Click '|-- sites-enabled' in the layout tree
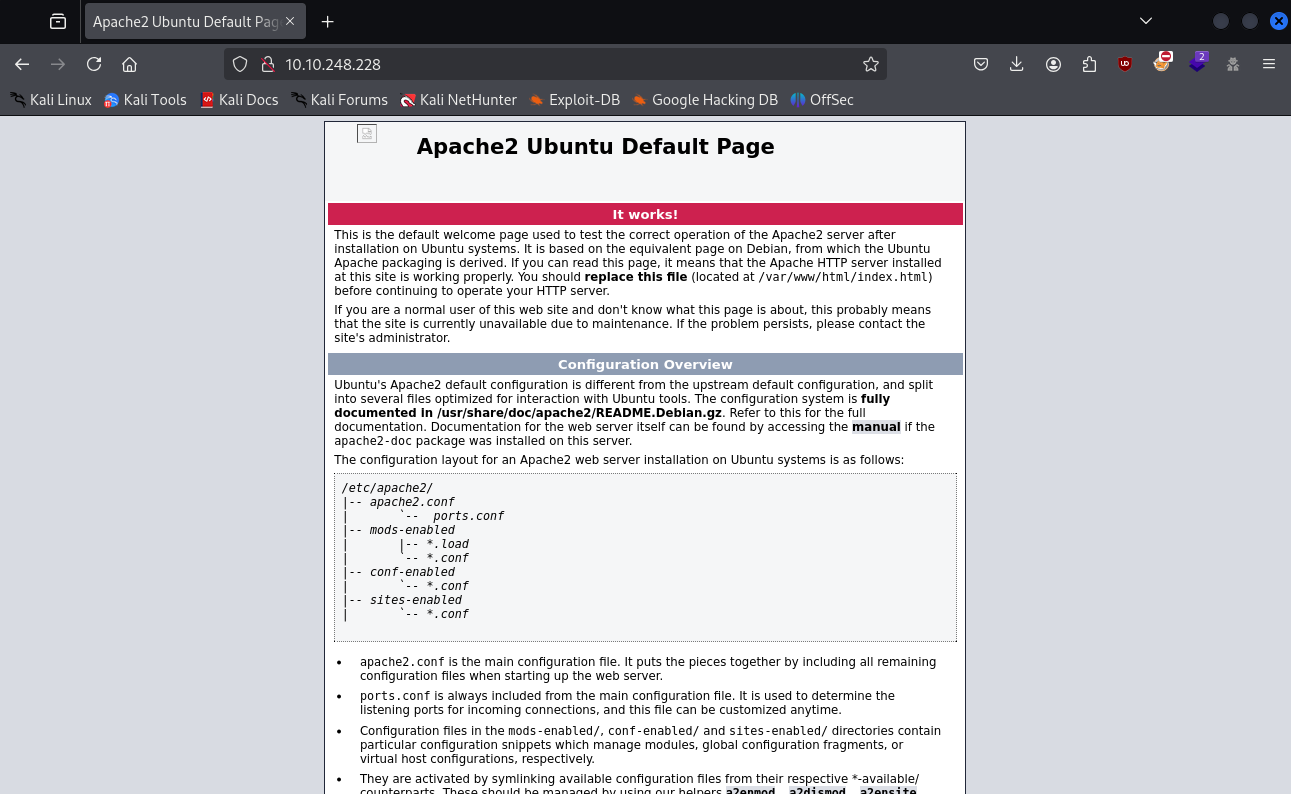The image size is (1291, 794). pyautogui.click(x=402, y=600)
